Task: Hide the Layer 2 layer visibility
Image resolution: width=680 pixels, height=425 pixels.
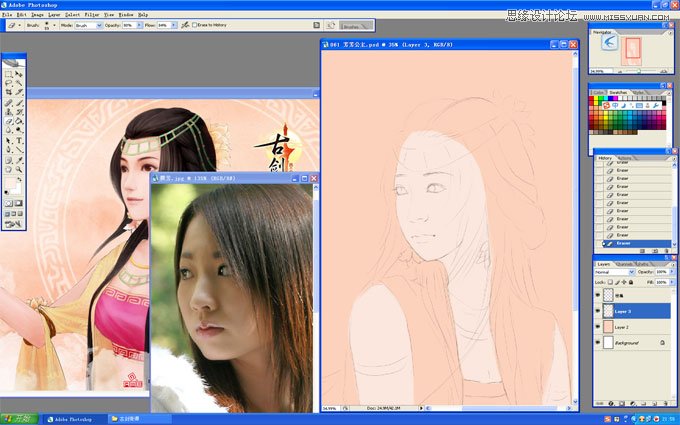Action: (x=598, y=327)
